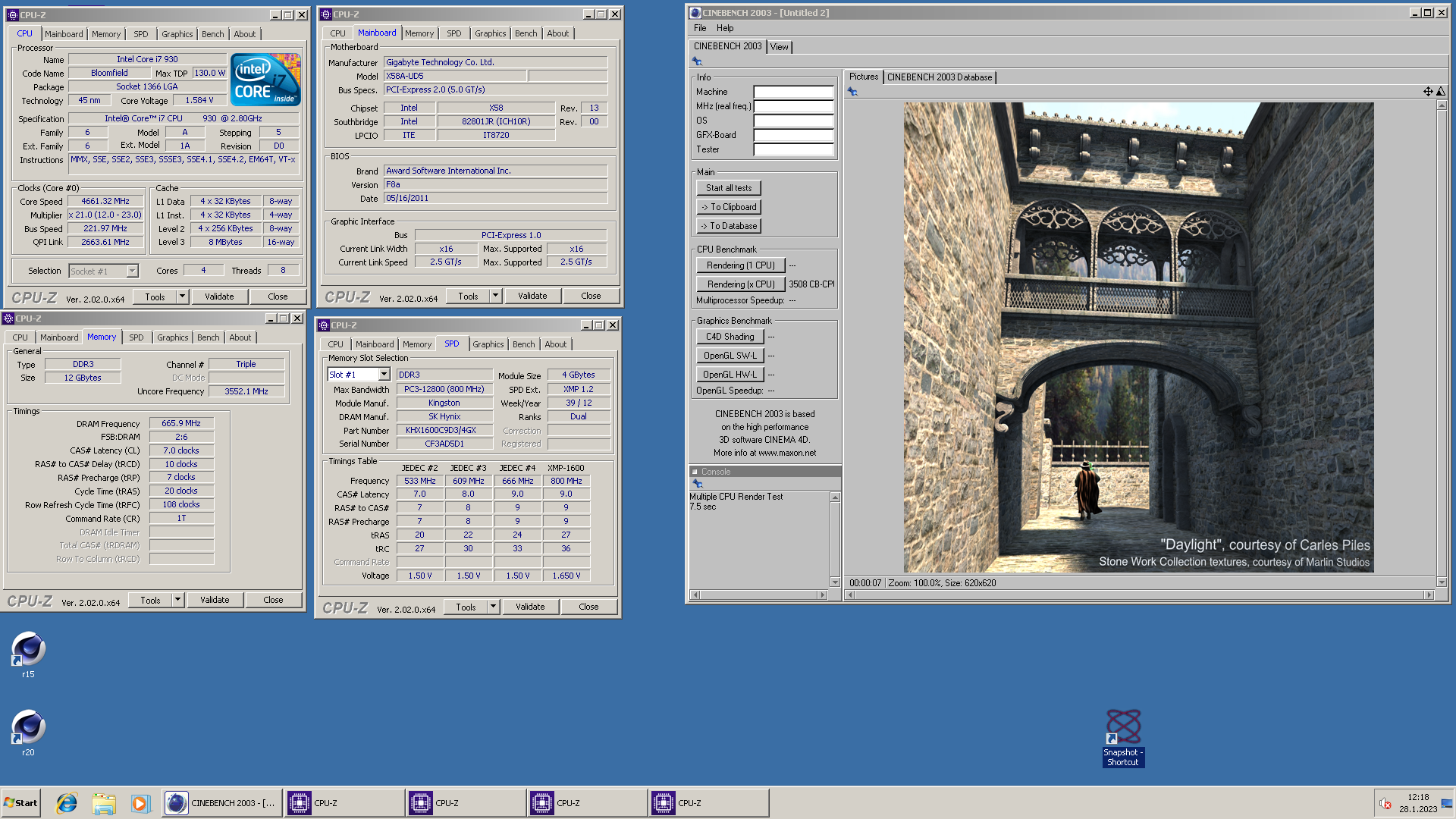Viewport: 1456px width, 819px height.
Task: Expand Tools arrow in CPU-Z Memory window
Action: (177, 600)
